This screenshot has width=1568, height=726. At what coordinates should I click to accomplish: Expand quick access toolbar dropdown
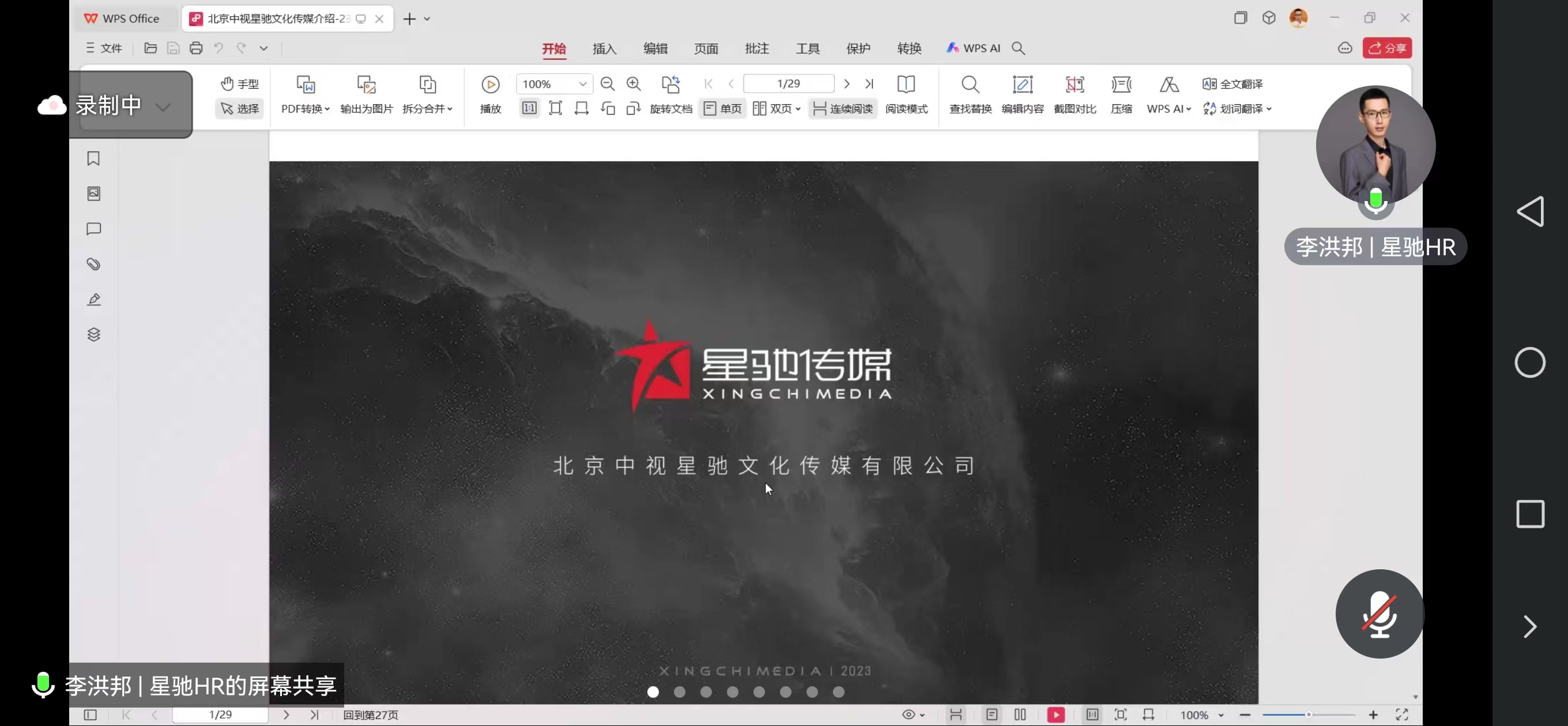point(263,48)
